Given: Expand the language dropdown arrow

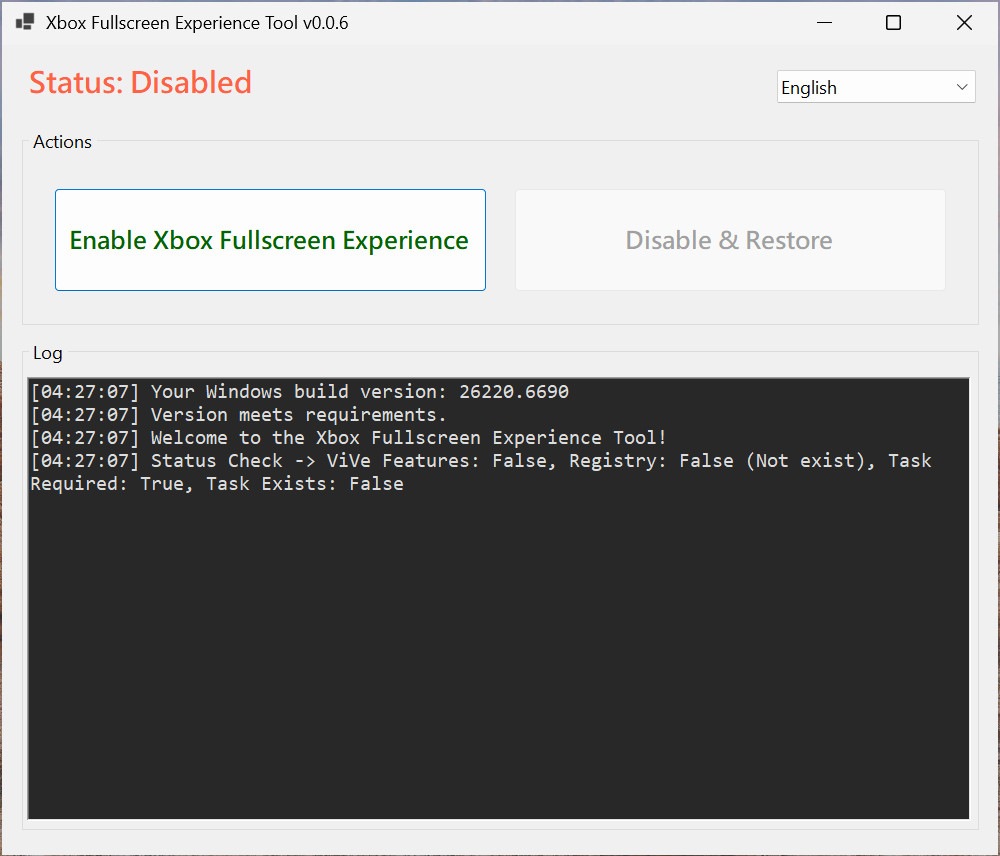Looking at the screenshot, I should click(x=962, y=87).
